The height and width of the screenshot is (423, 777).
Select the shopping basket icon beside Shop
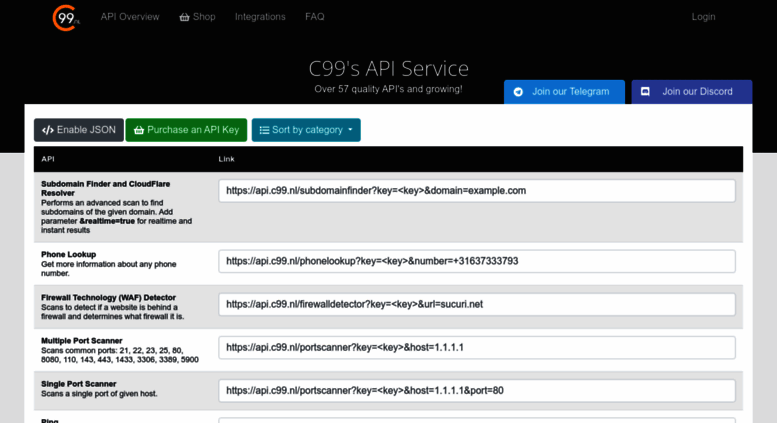[x=184, y=17]
